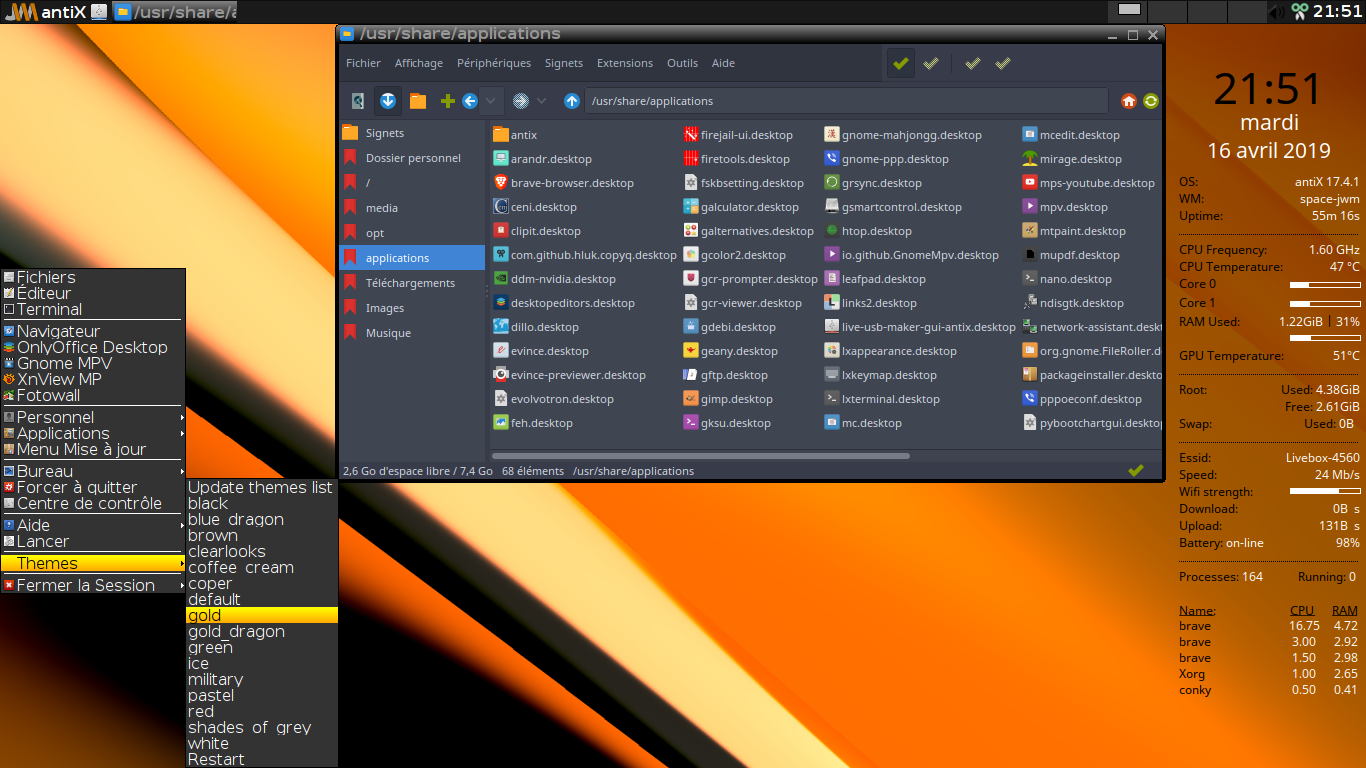
Task: Select the gnome-mahjongg.desktop icon
Action: pos(832,135)
